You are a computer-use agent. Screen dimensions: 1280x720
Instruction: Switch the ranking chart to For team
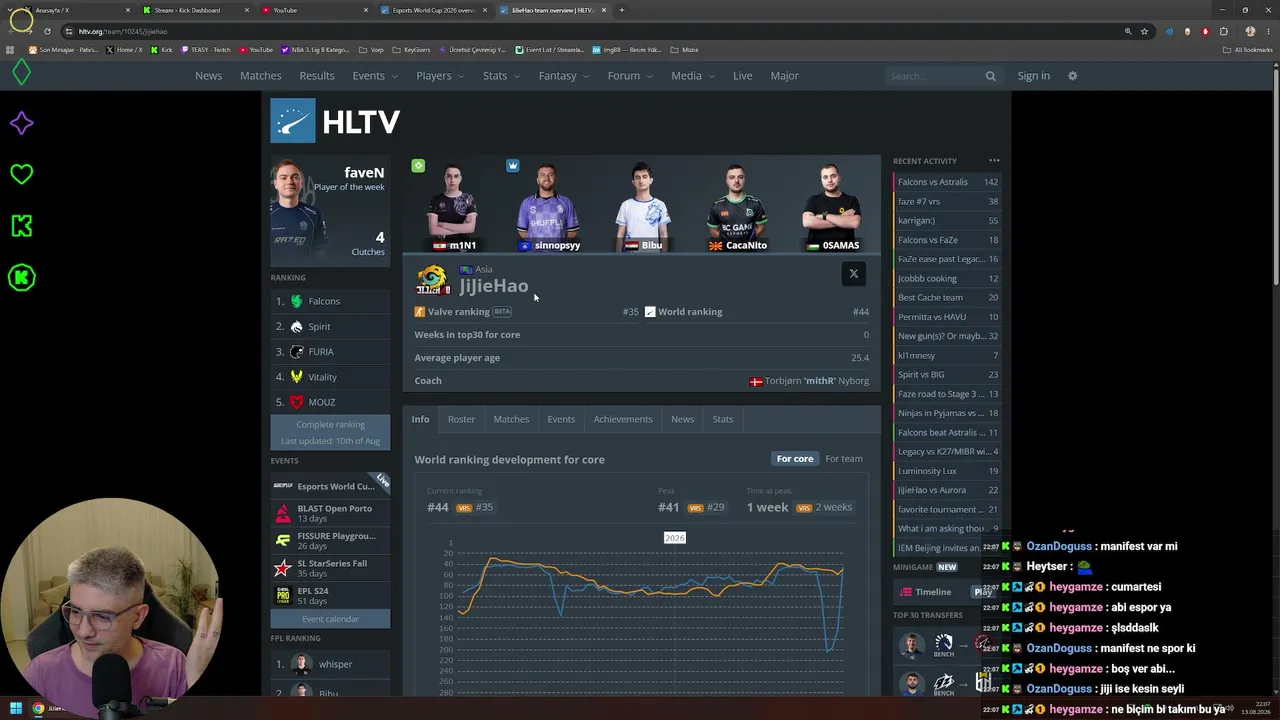(x=844, y=459)
